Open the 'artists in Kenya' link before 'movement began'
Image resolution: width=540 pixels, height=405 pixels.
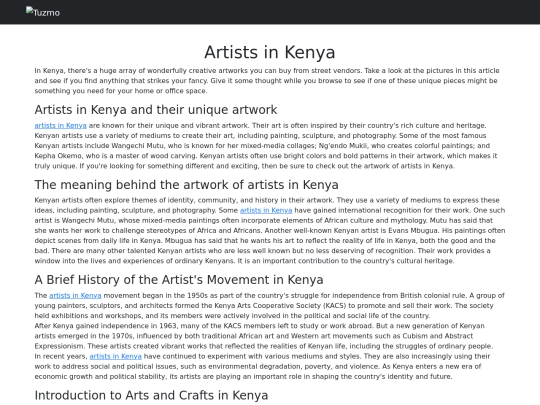point(75,295)
